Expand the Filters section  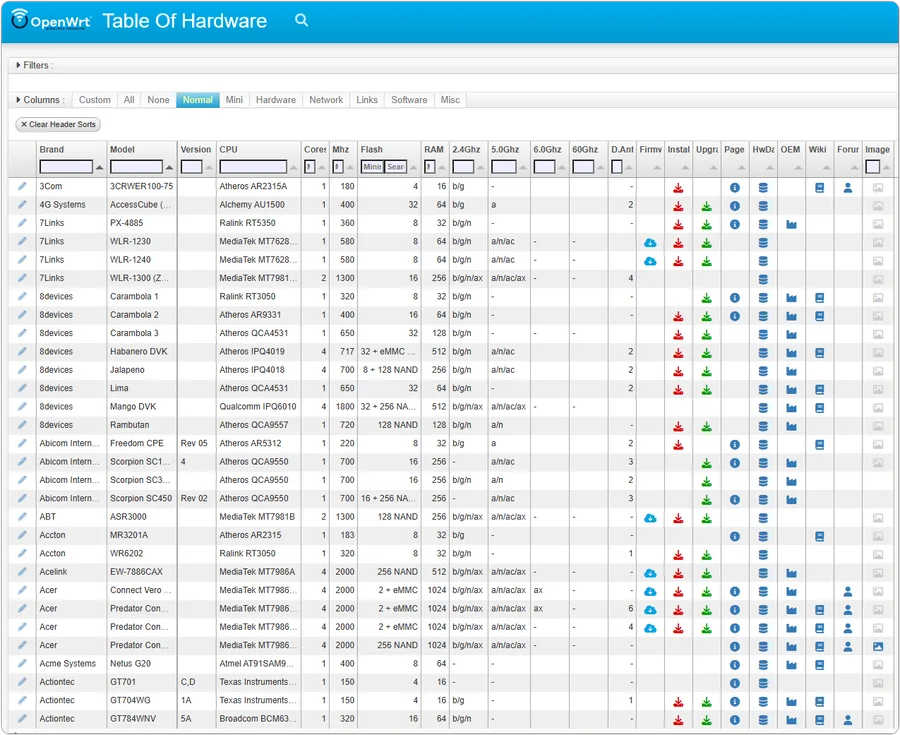[18, 65]
